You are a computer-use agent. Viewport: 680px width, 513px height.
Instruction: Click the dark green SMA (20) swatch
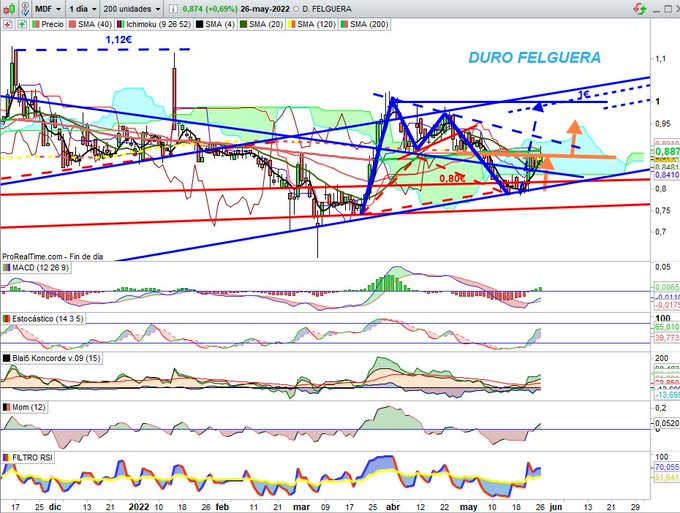click(244, 25)
